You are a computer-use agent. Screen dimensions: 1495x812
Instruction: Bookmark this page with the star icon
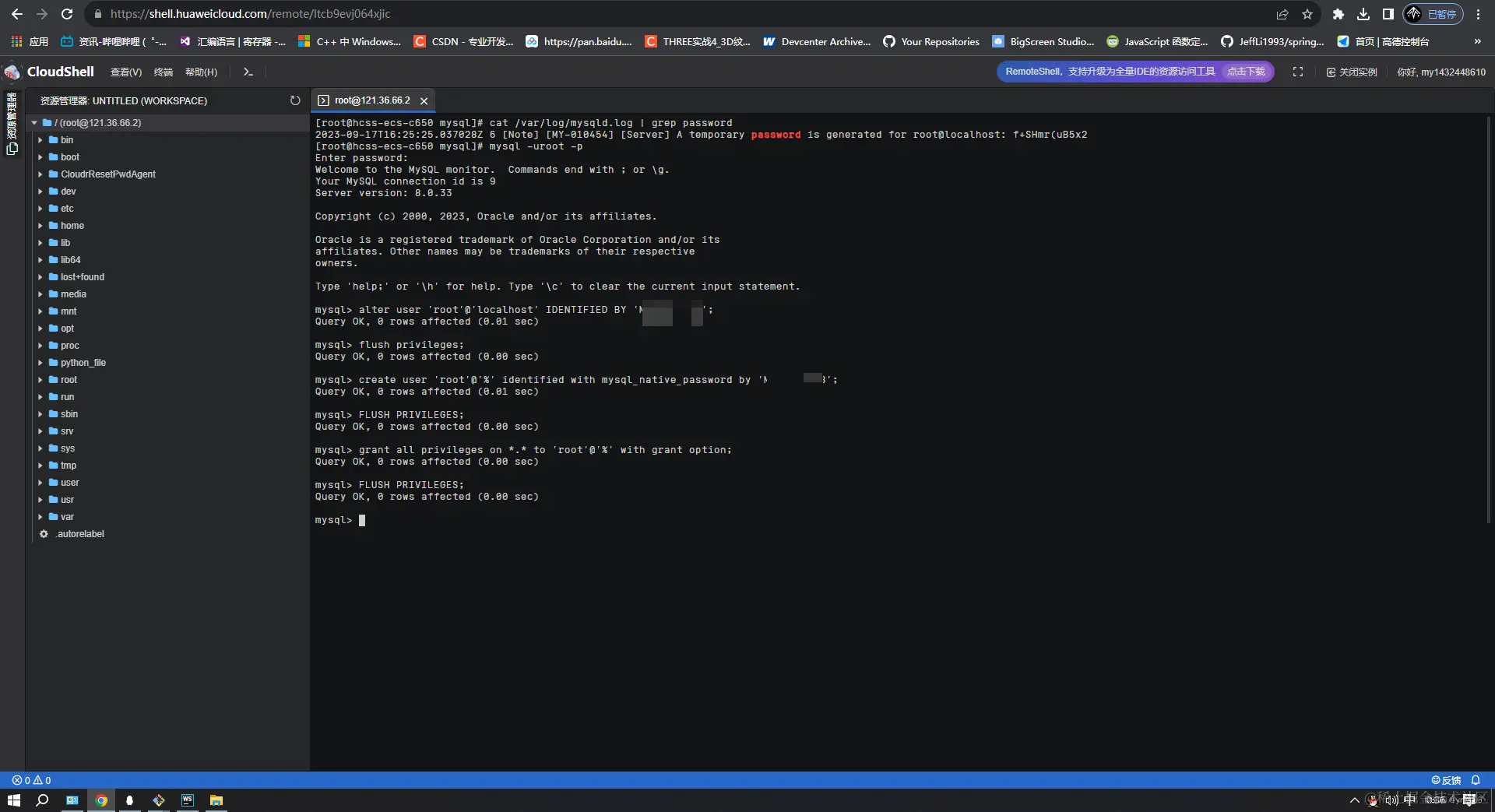(1308, 13)
